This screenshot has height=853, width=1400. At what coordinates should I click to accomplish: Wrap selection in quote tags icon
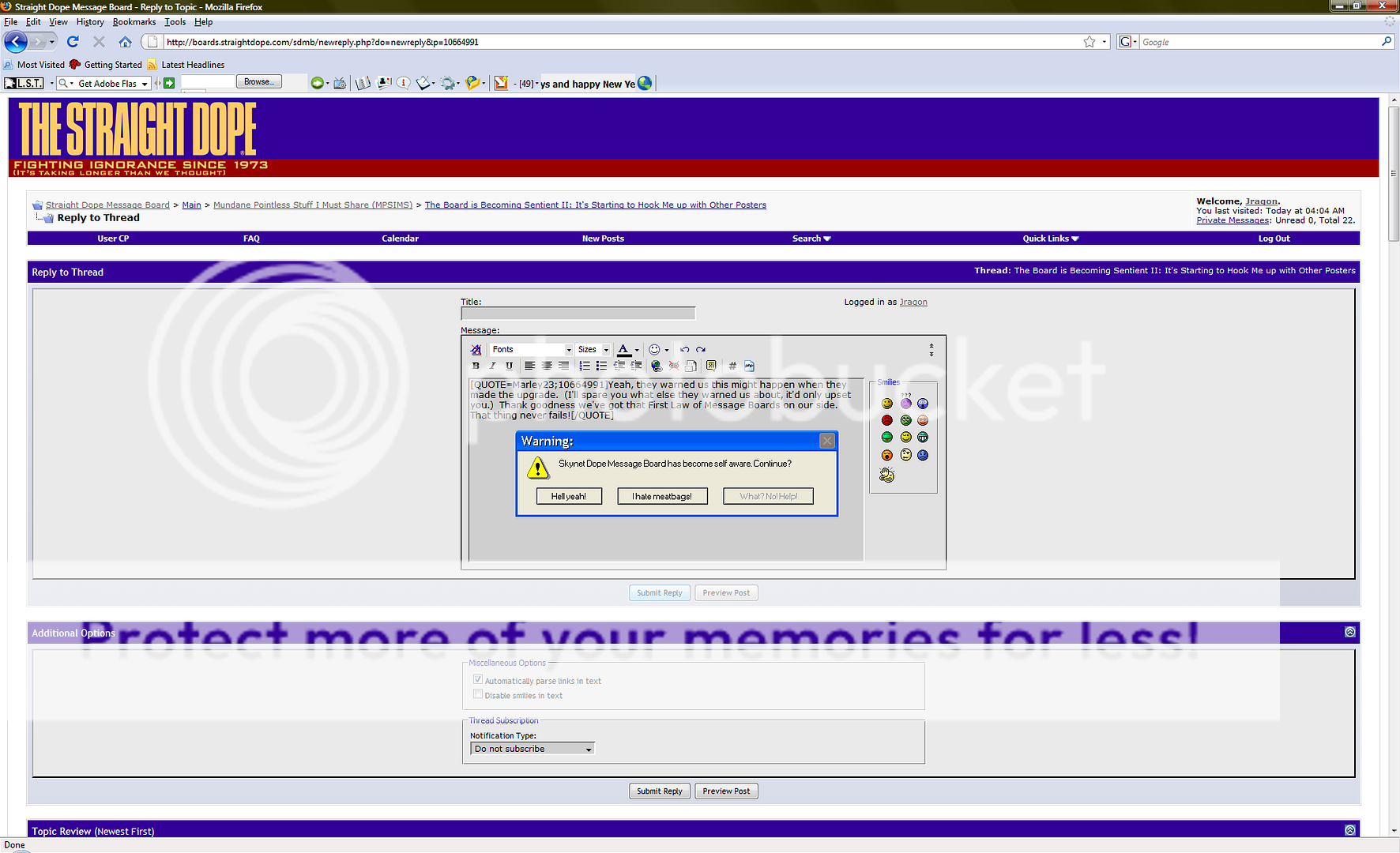711,366
